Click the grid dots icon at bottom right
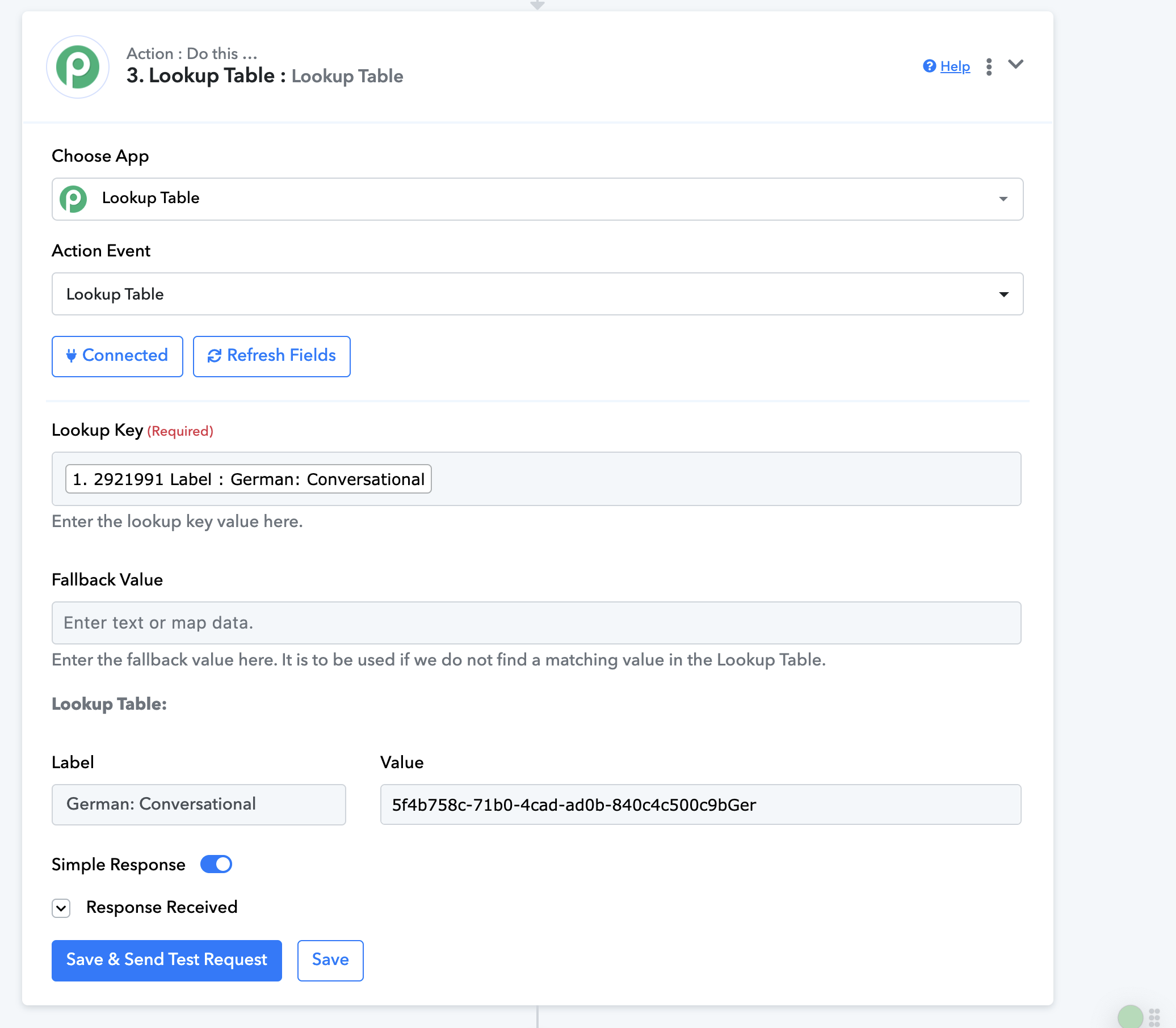The width and height of the screenshot is (1176, 1028). click(x=1154, y=1017)
